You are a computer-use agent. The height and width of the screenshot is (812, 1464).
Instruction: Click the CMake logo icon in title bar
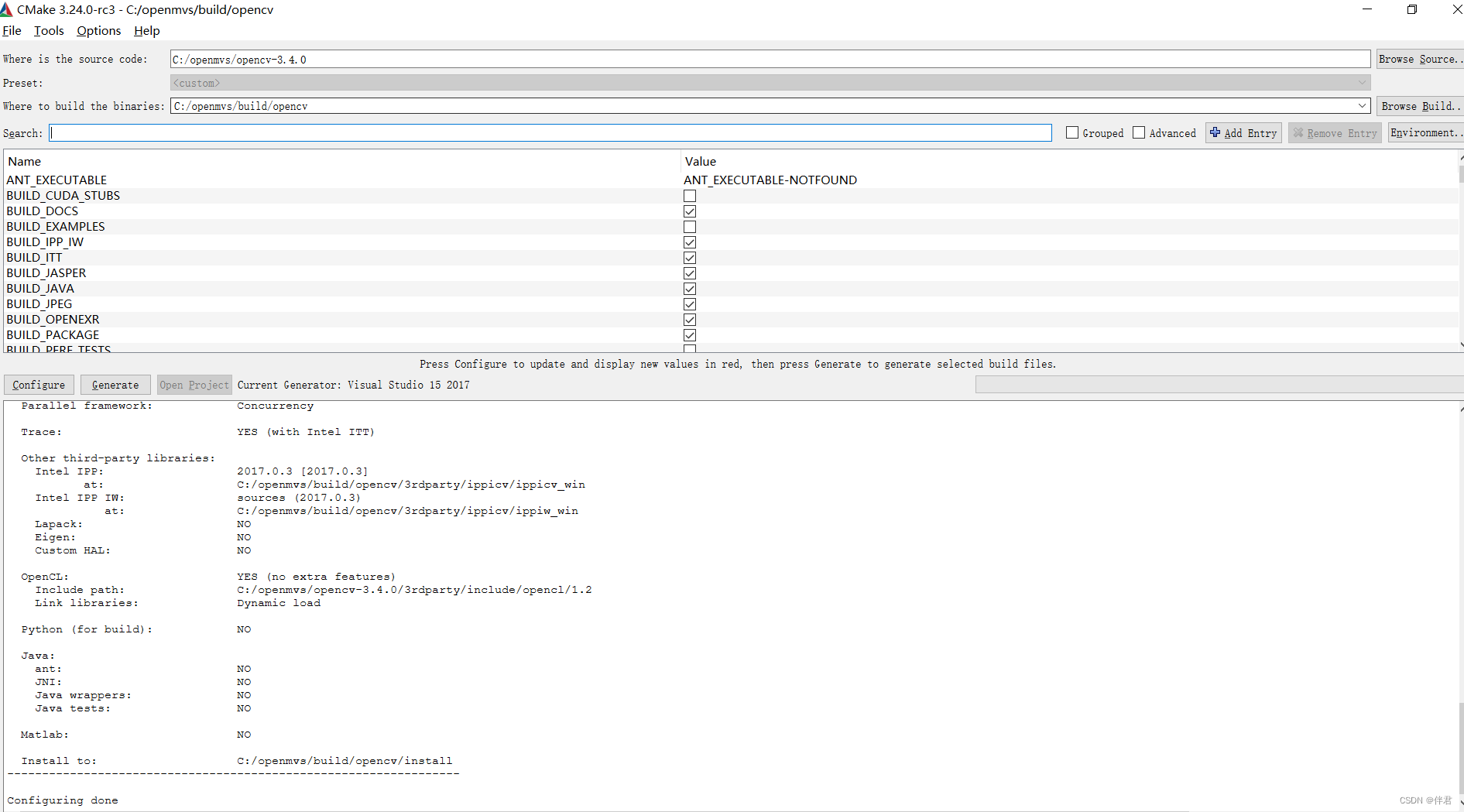coord(6,10)
